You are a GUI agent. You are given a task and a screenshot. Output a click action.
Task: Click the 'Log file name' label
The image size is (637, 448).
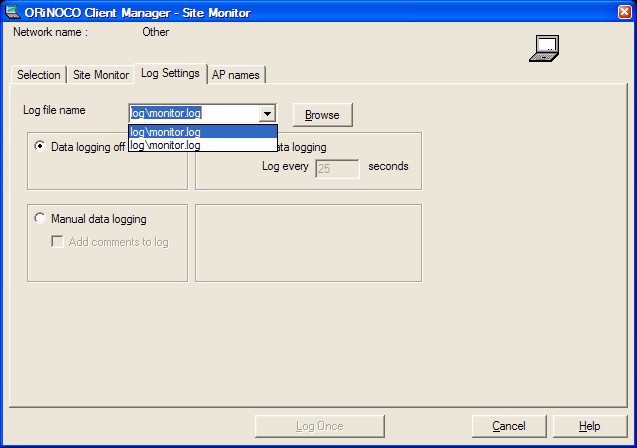[54, 110]
